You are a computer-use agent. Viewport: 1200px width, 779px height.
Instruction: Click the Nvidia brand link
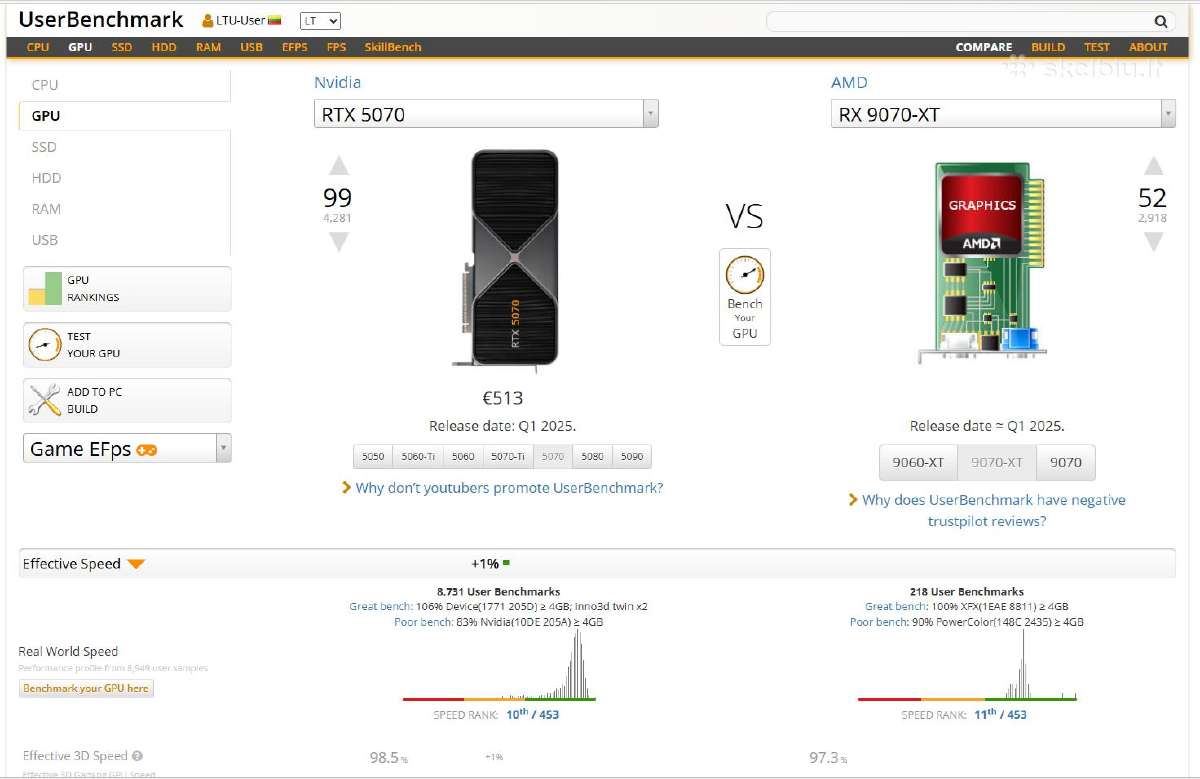pyautogui.click(x=337, y=82)
